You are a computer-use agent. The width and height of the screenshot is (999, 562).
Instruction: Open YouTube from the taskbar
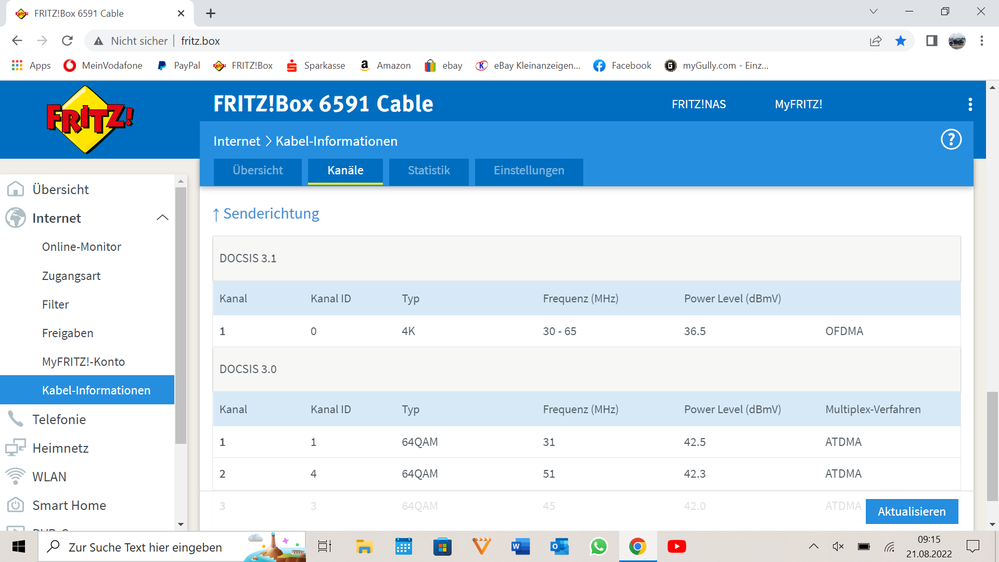click(677, 546)
